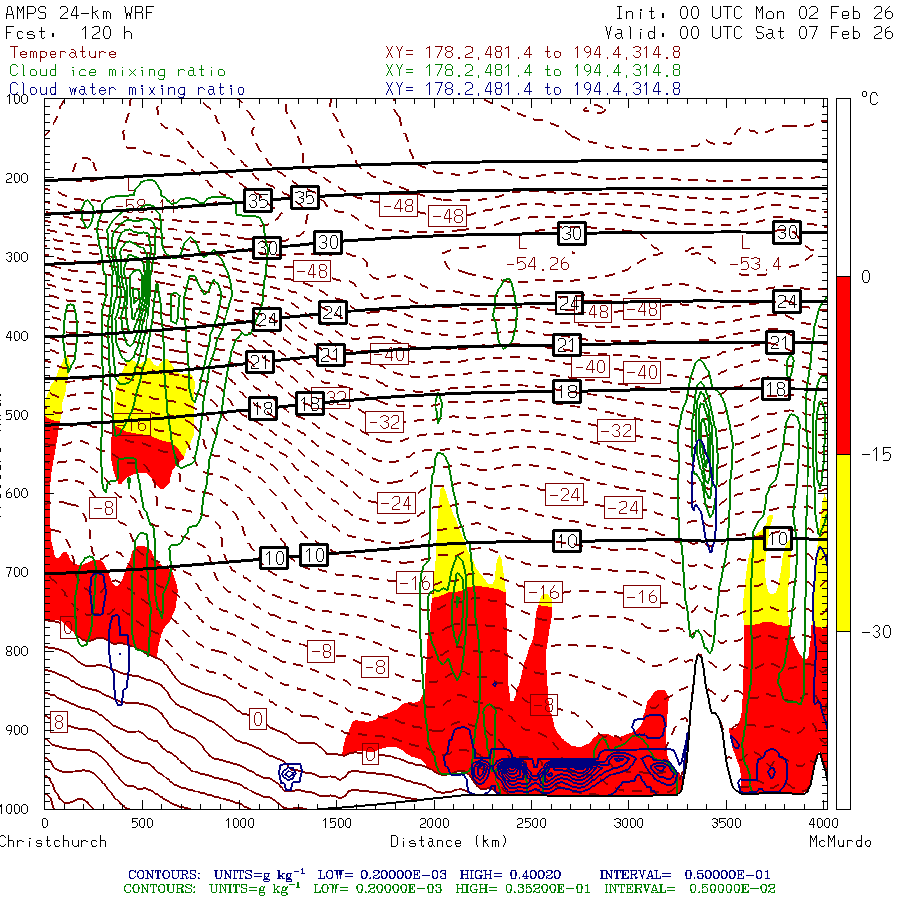Click the green 'Cloud ice mixing ratio' label

118,71
